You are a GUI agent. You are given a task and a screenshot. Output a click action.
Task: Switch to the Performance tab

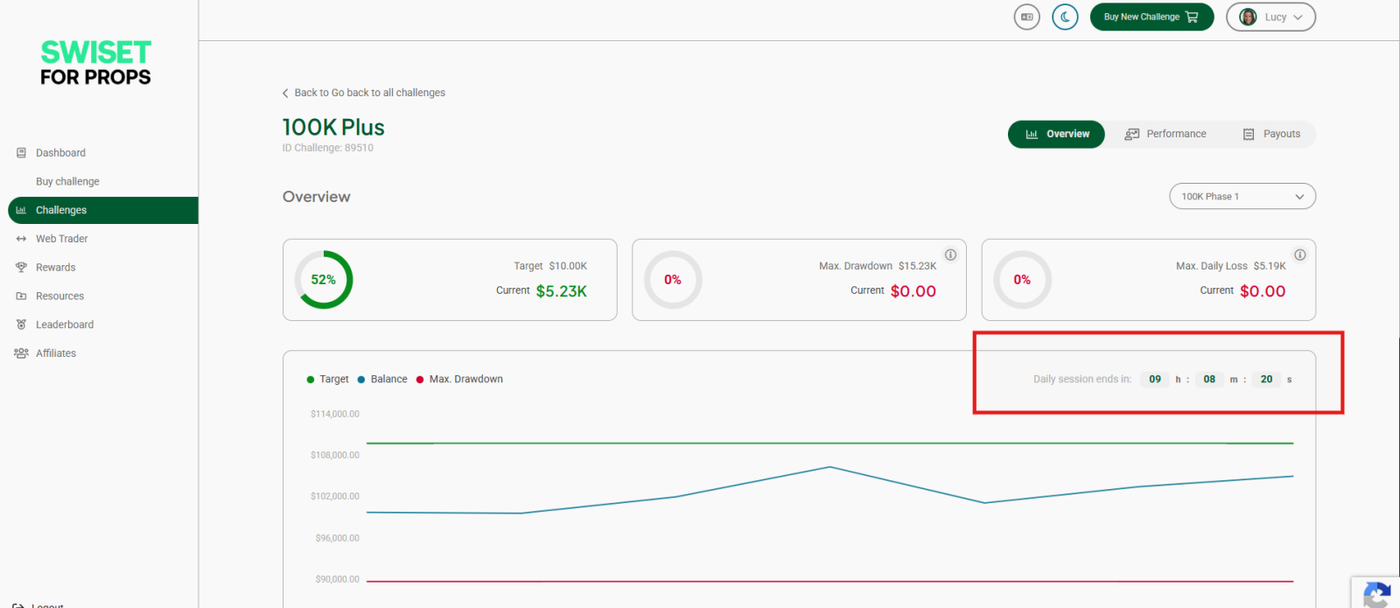[x=1165, y=134]
